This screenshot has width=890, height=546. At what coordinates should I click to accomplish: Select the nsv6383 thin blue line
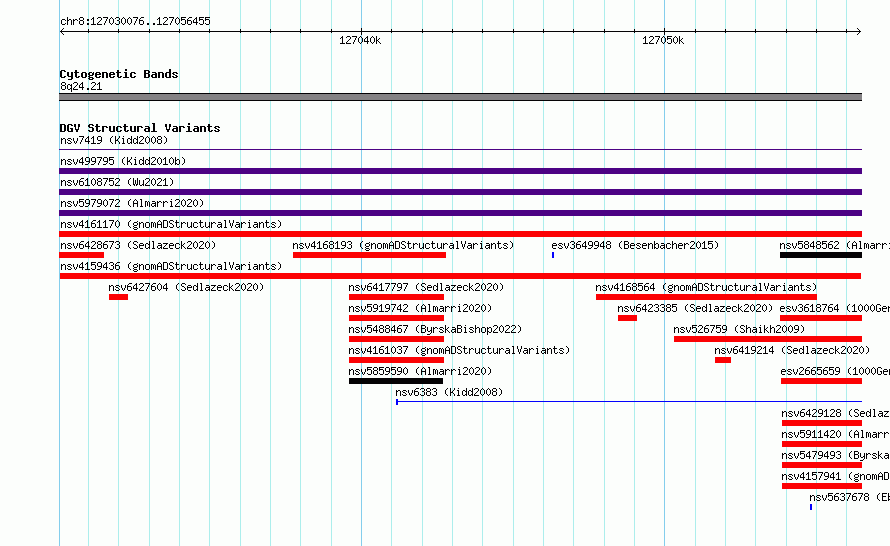629,402
